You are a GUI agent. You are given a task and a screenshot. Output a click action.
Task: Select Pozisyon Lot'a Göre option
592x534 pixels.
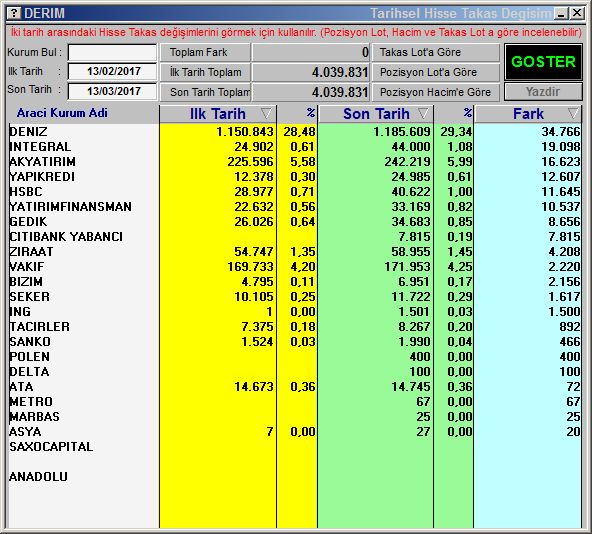[x=436, y=72]
